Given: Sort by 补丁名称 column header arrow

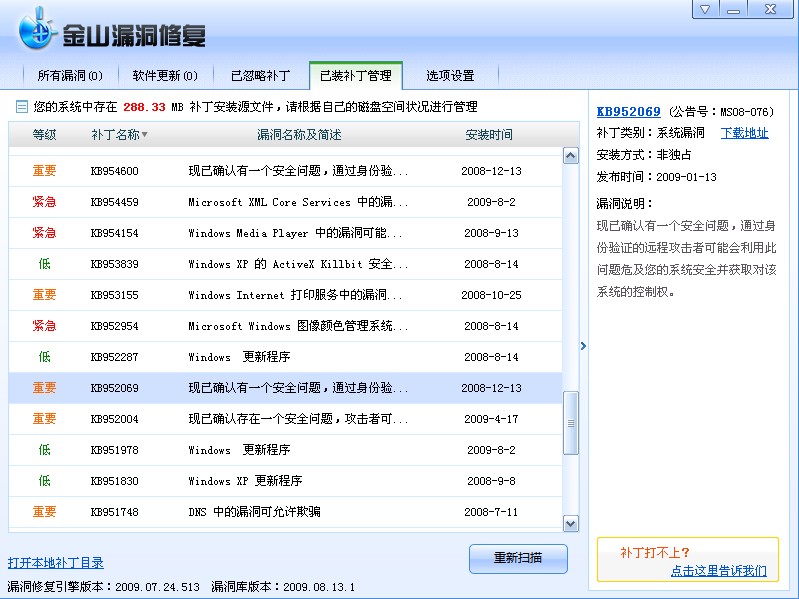Looking at the screenshot, I should [145, 134].
